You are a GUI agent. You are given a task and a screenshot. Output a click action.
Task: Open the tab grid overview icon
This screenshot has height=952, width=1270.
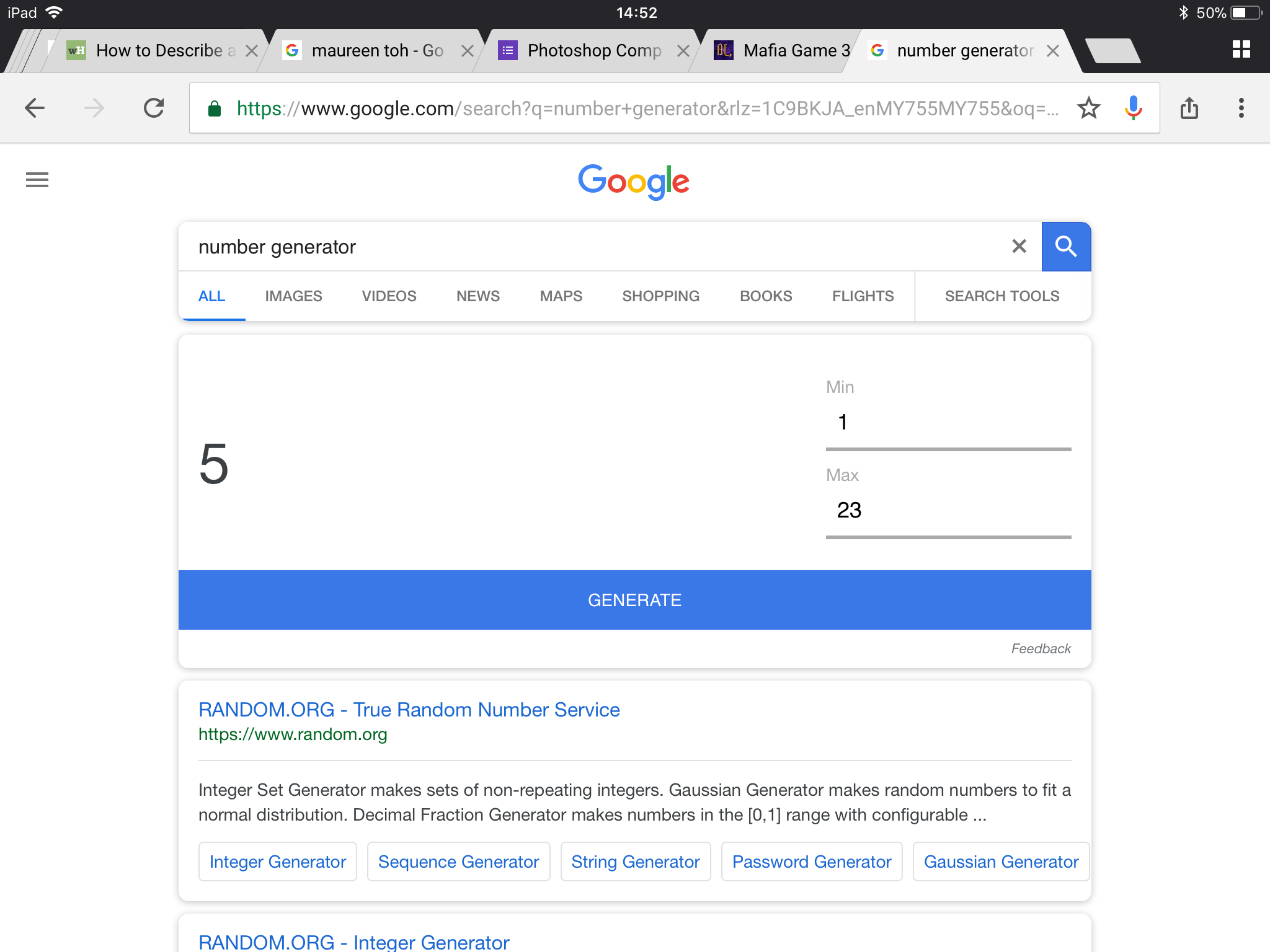(x=1241, y=50)
